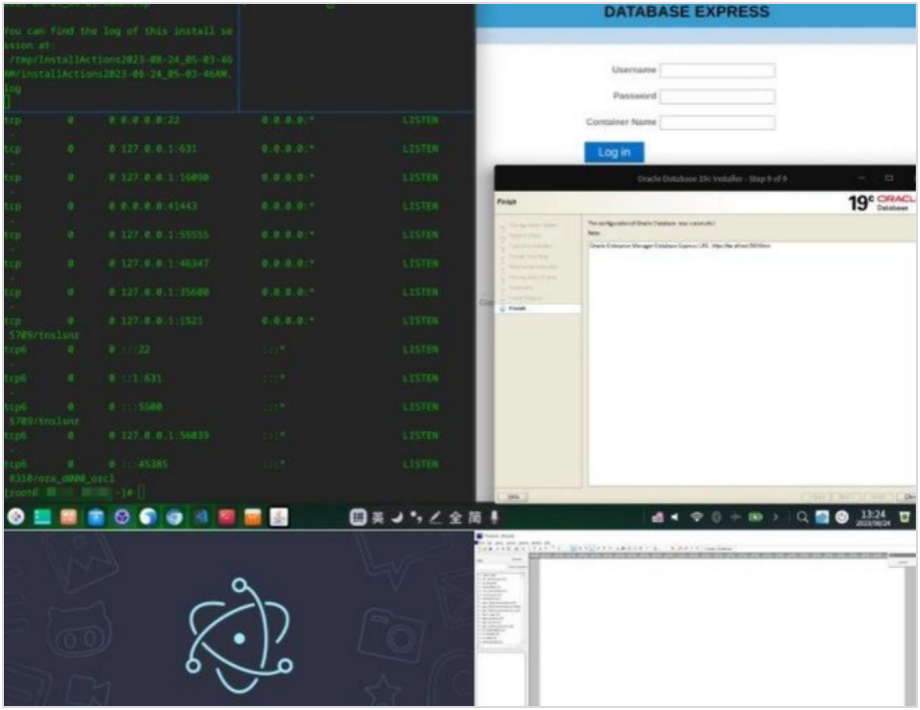The width and height of the screenshot is (920, 710).
Task: Maximize the Oracle Database 19c Installer window
Action: coord(889,178)
